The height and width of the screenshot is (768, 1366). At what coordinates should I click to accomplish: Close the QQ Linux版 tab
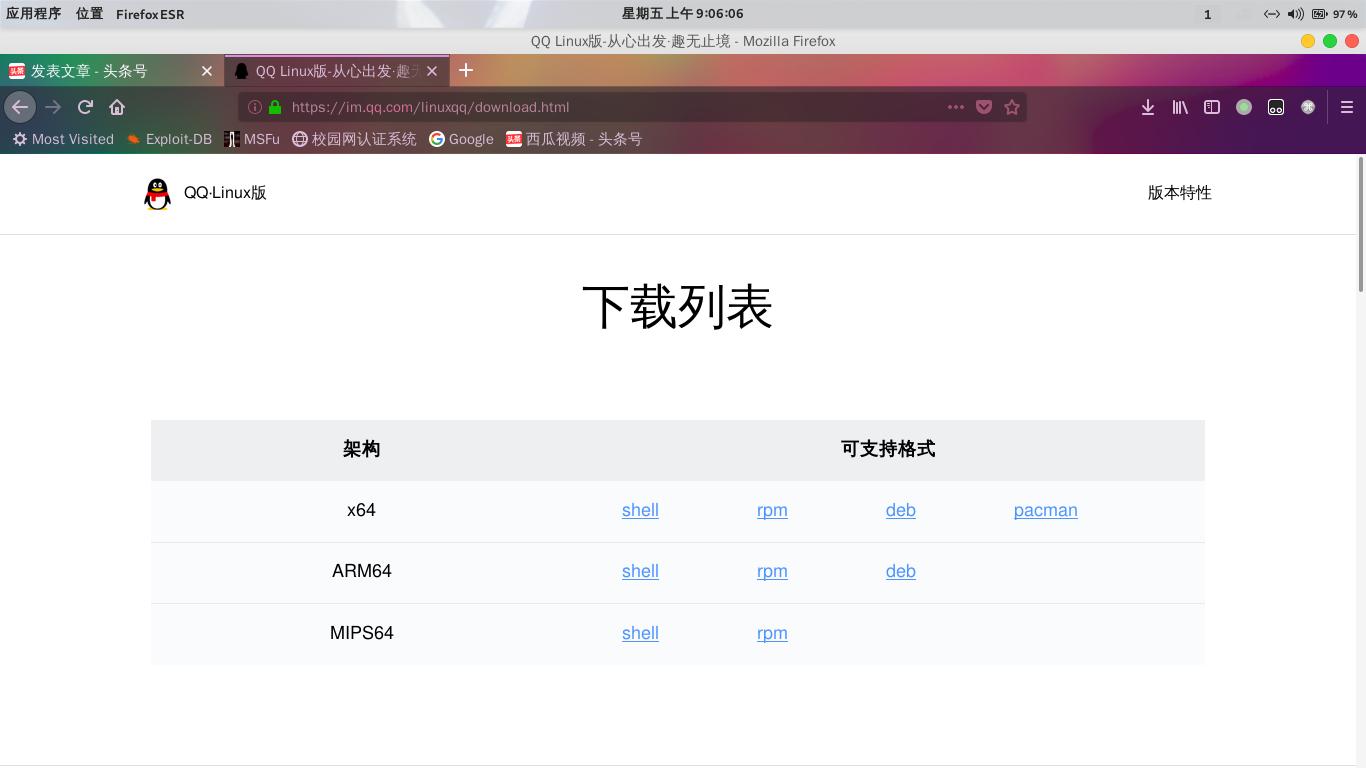tap(432, 71)
